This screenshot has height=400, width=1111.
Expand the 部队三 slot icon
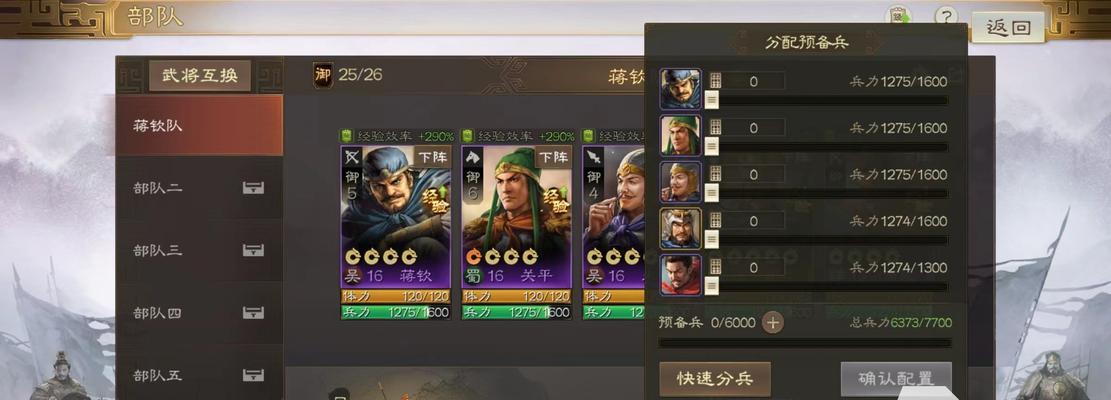[x=253, y=250]
